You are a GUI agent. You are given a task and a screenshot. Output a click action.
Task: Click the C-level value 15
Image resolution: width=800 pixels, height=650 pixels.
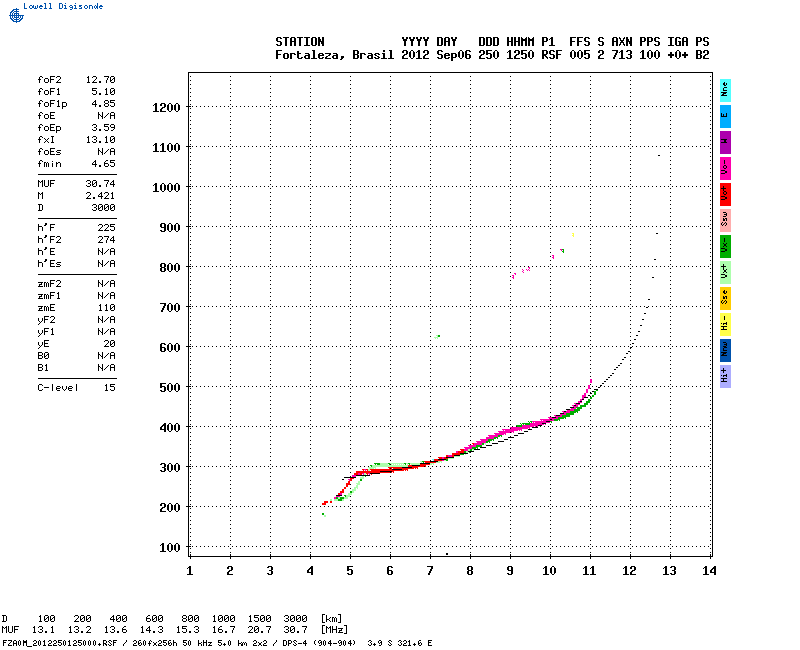[110, 388]
